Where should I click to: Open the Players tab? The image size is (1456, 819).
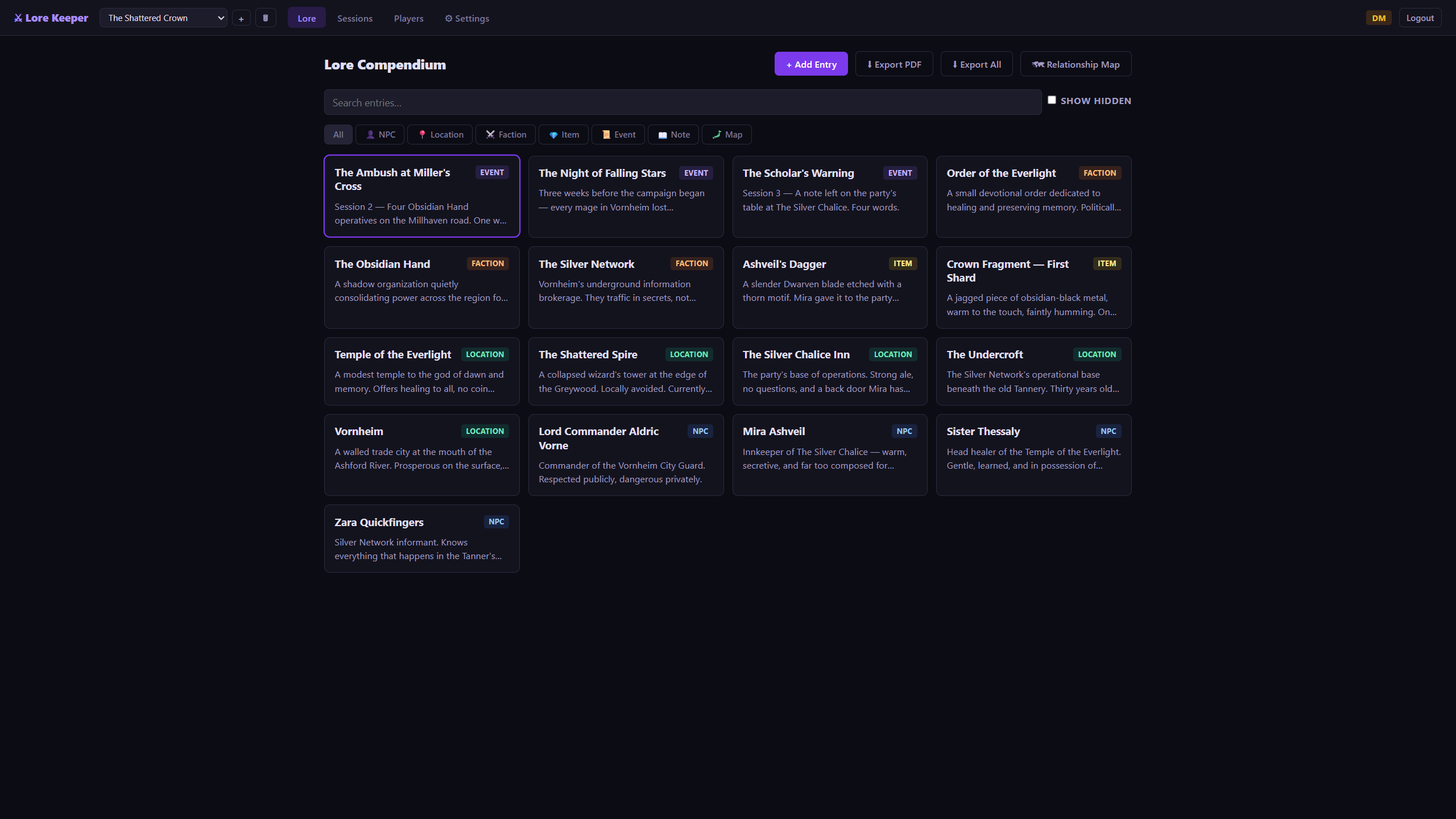tap(408, 18)
